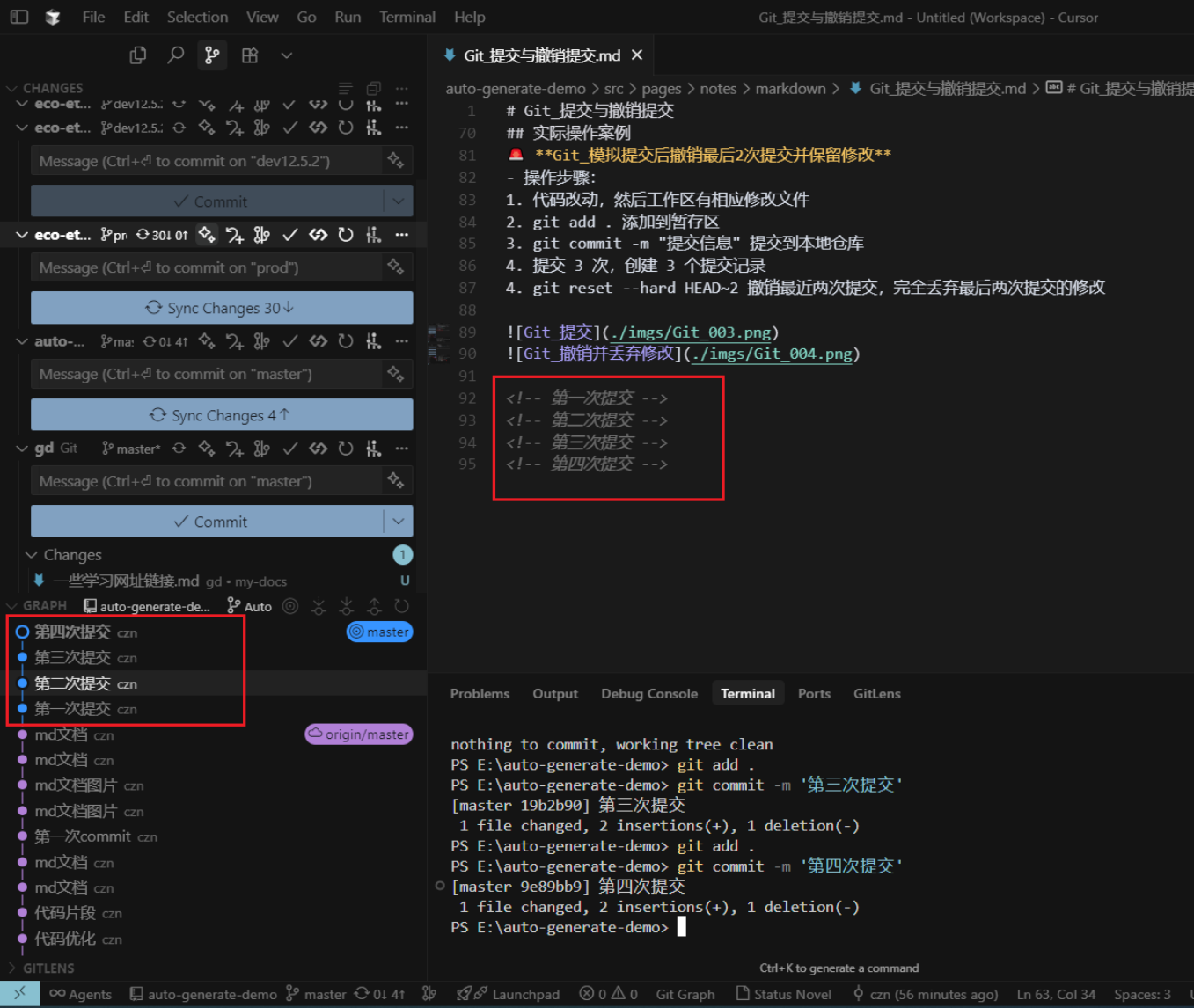This screenshot has height=1008, width=1194.
Task: Toggle the primary sidebar layout icon
Action: pyautogui.click(x=19, y=17)
